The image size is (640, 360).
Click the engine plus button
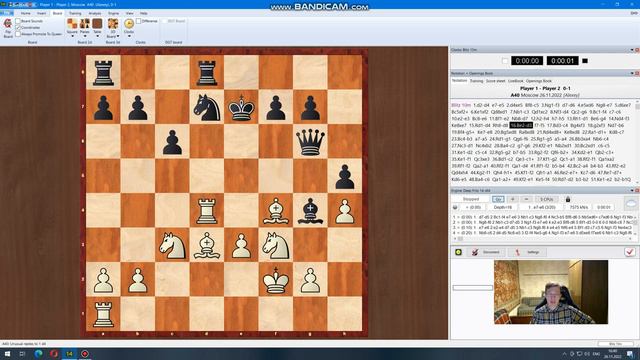513,199
